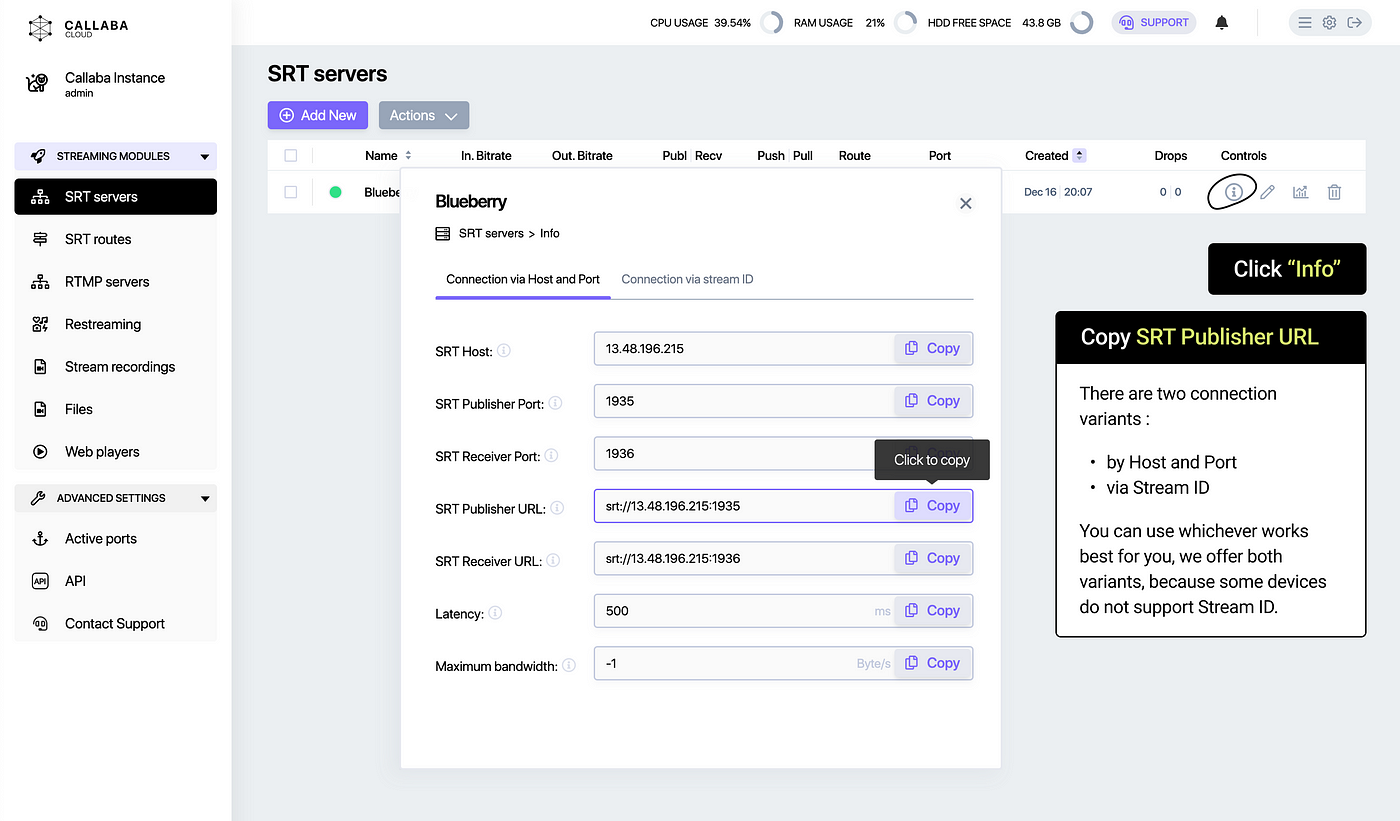
Task: Copy the SRT Receiver URL
Action: click(933, 558)
